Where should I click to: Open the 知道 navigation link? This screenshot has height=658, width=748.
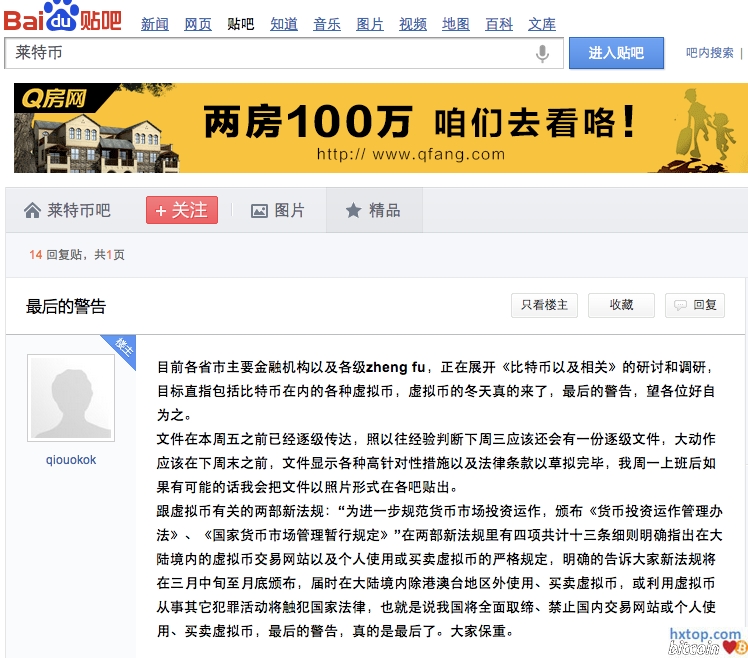click(x=284, y=24)
